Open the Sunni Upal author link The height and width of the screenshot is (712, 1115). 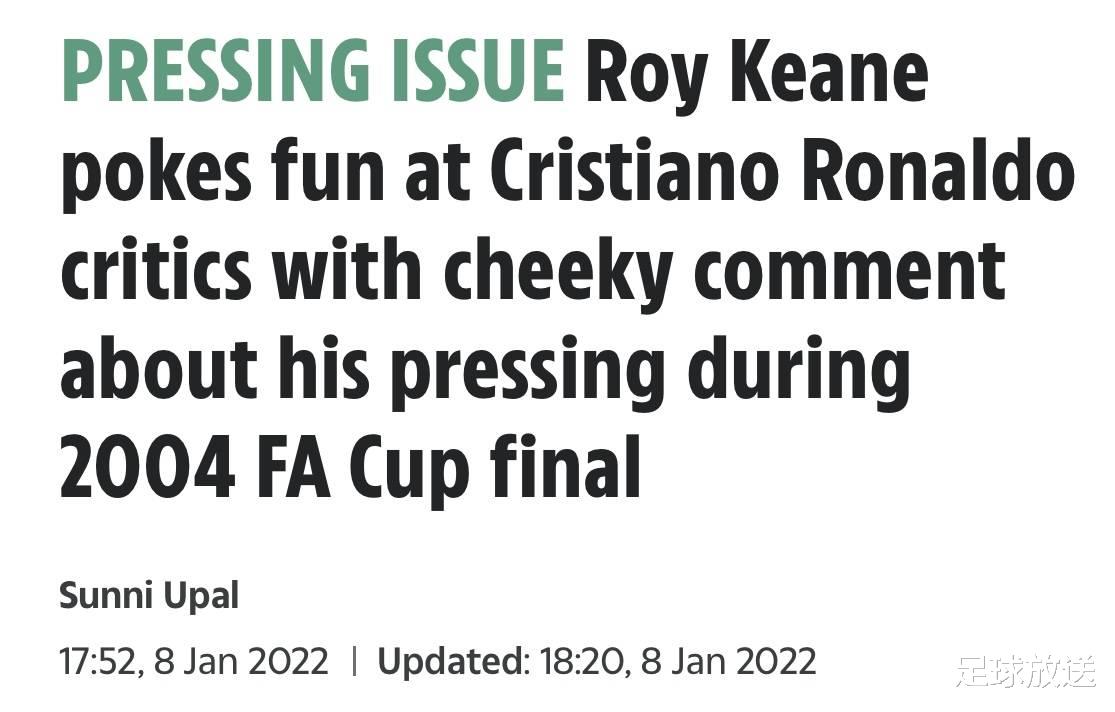pos(149,596)
